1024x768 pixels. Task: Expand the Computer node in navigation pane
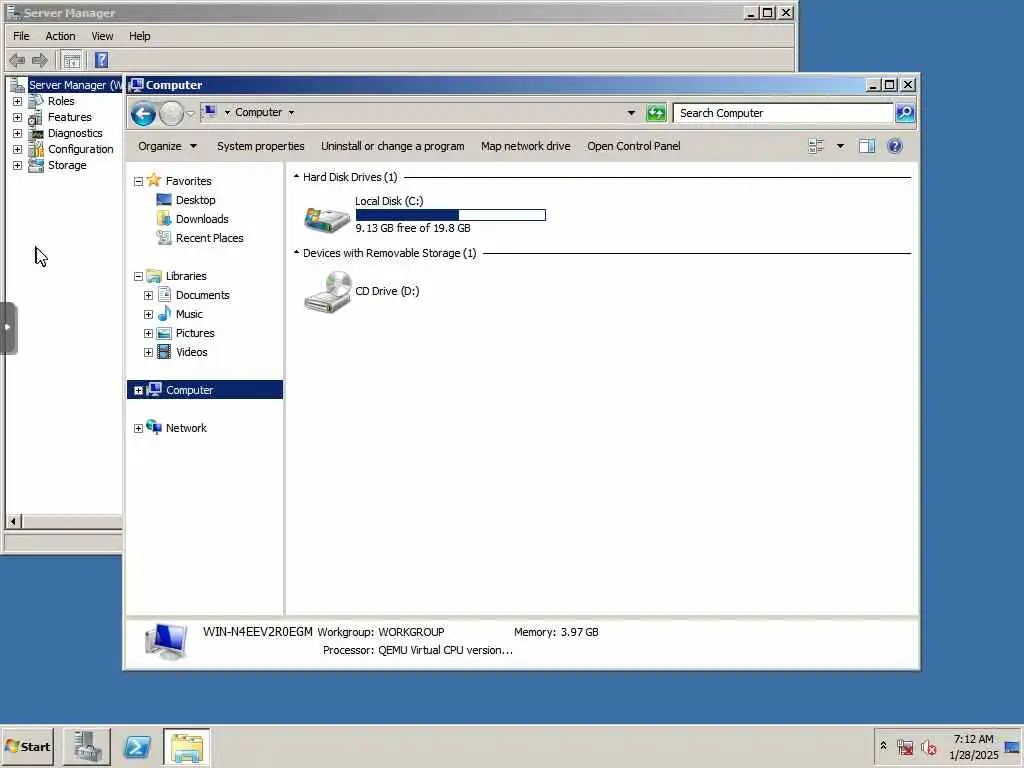click(x=138, y=391)
